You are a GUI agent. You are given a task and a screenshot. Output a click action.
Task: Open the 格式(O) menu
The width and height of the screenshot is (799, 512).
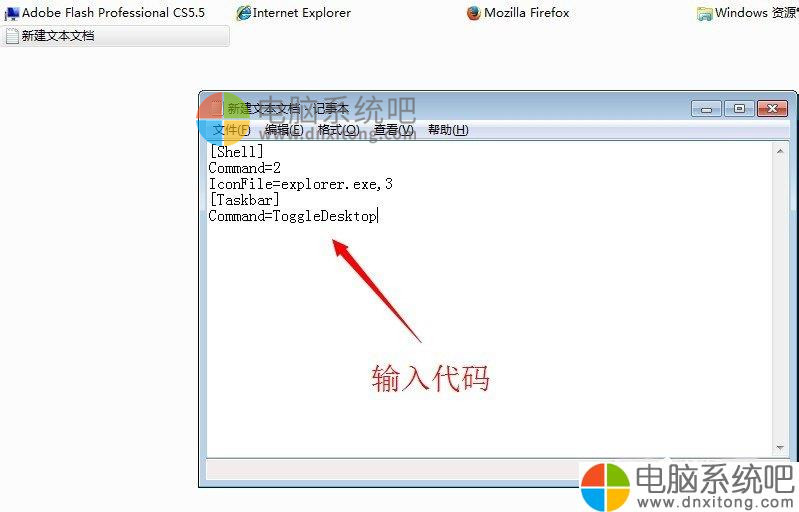(x=338, y=130)
